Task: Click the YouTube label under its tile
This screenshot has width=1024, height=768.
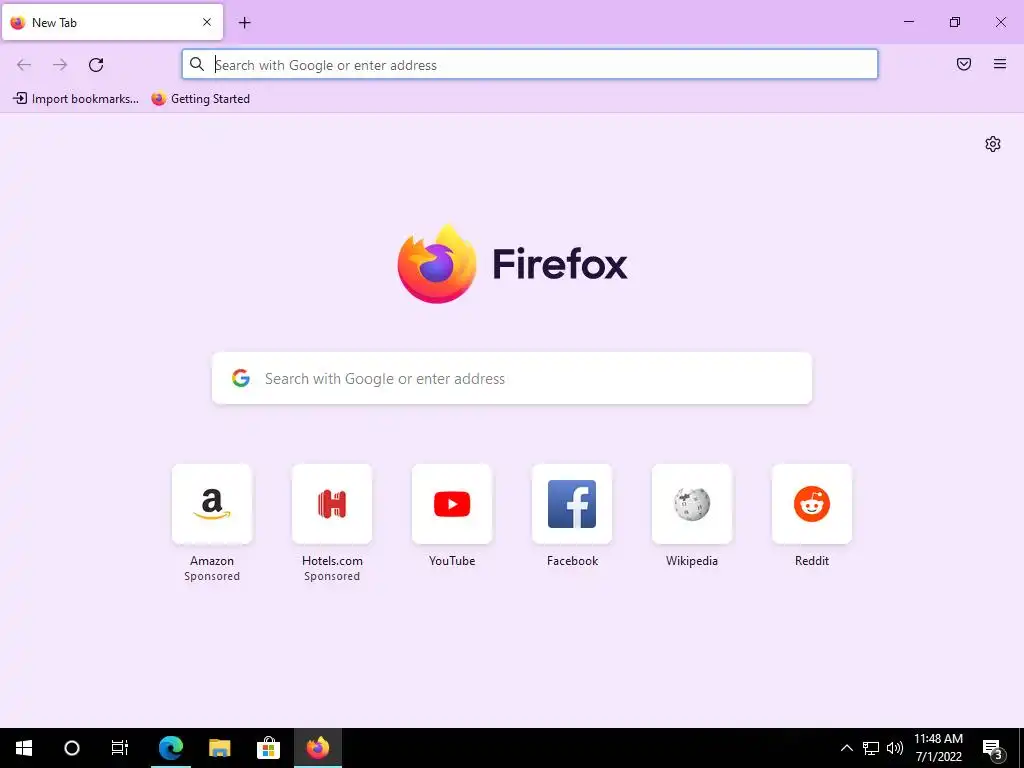Action: click(x=452, y=561)
